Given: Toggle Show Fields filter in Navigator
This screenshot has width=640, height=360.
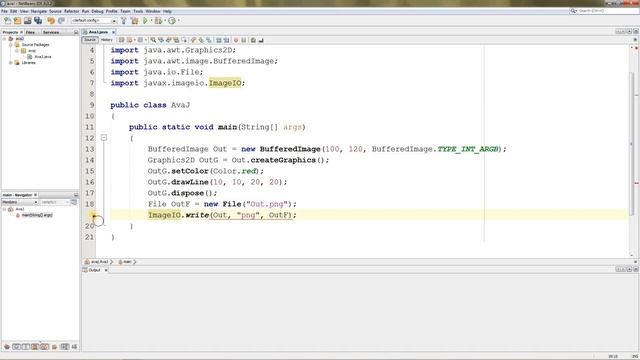Looking at the screenshot, I should click(16, 347).
